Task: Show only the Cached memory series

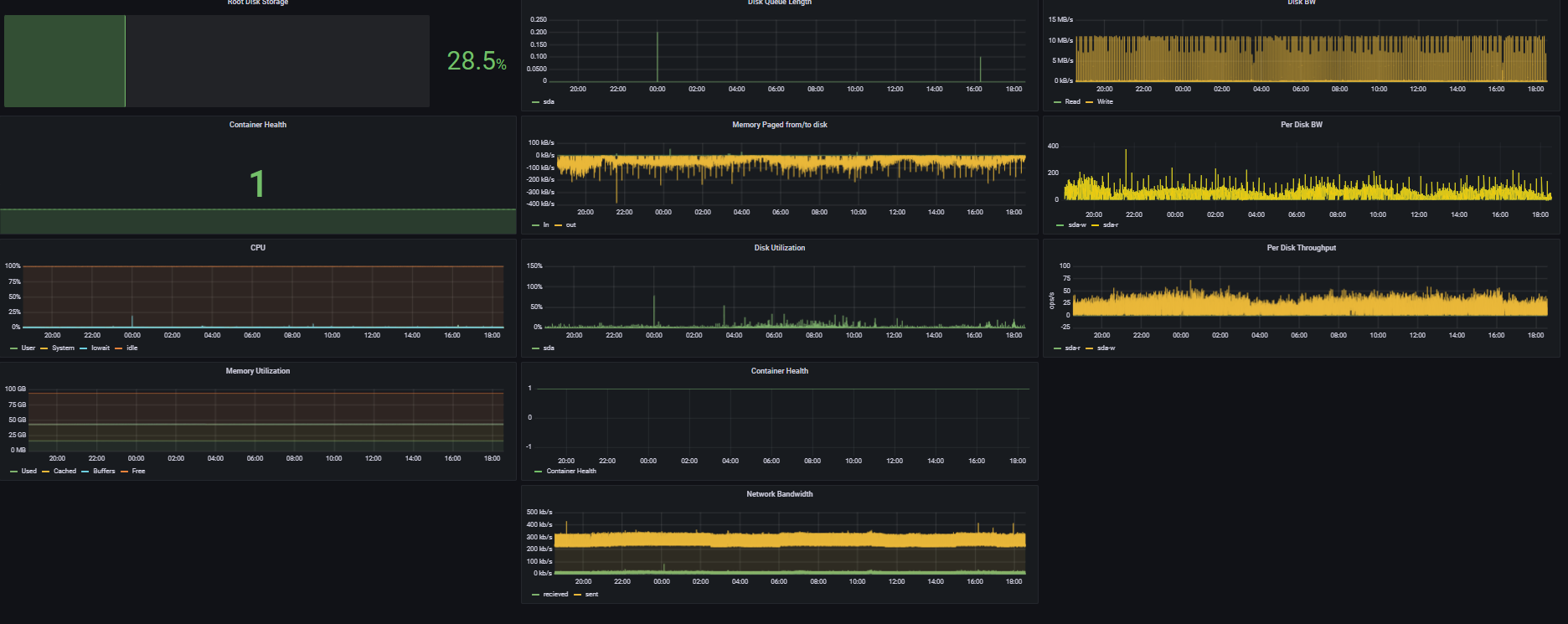Action: (x=64, y=472)
